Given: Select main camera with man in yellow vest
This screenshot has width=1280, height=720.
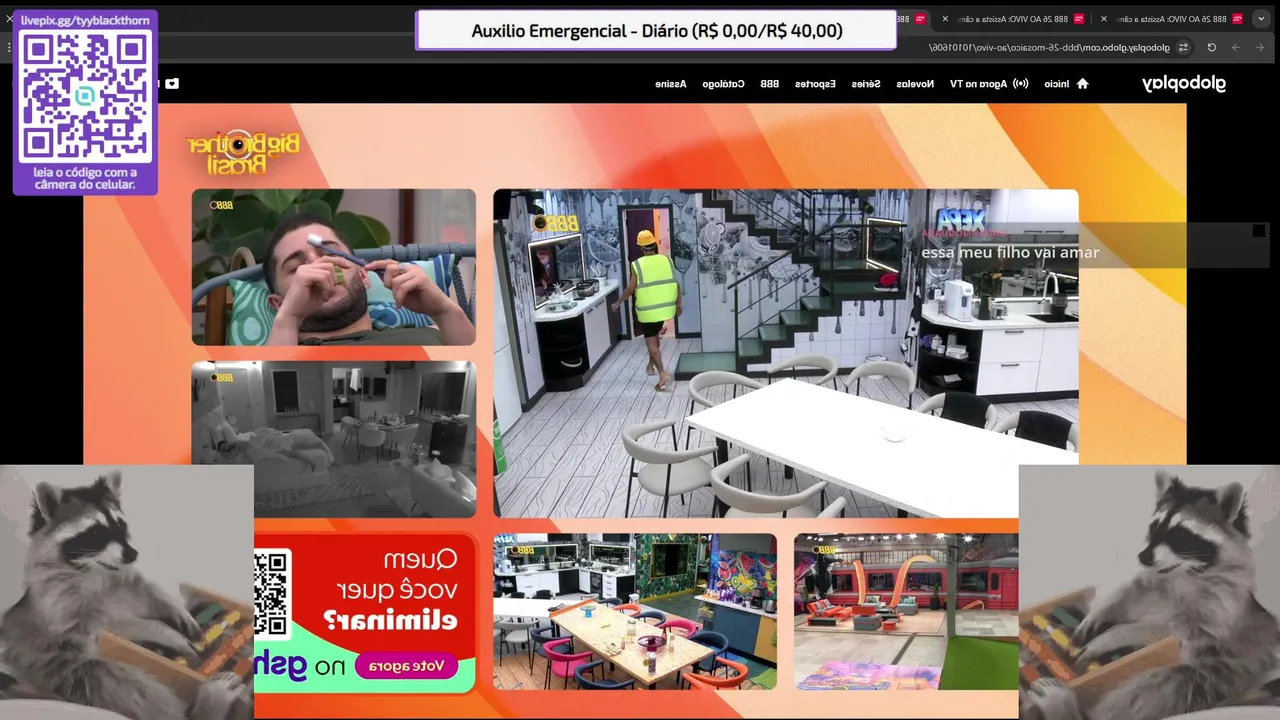Looking at the screenshot, I should point(785,352).
